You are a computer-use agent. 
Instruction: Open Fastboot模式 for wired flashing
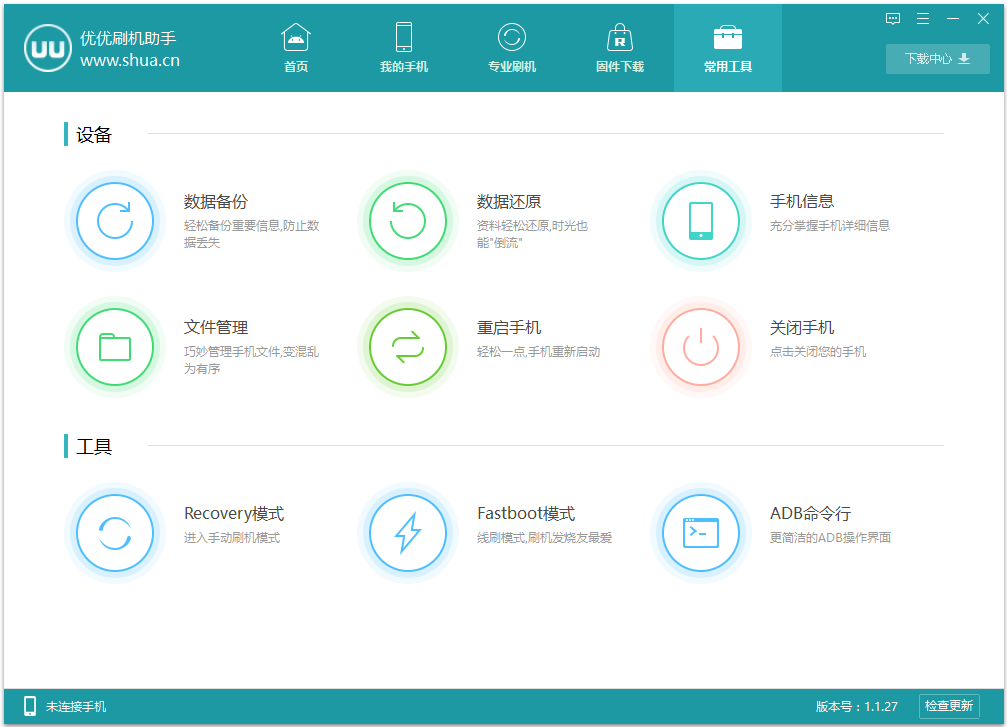pyautogui.click(x=408, y=532)
